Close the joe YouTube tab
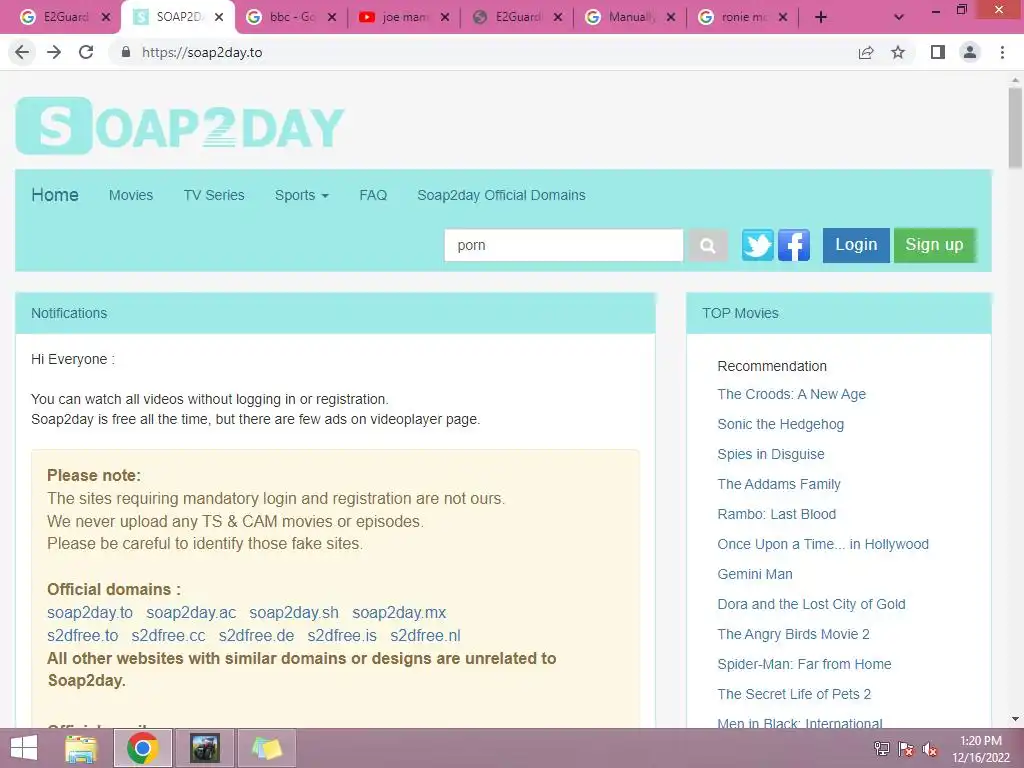Image resolution: width=1024 pixels, height=768 pixels. 445,18
